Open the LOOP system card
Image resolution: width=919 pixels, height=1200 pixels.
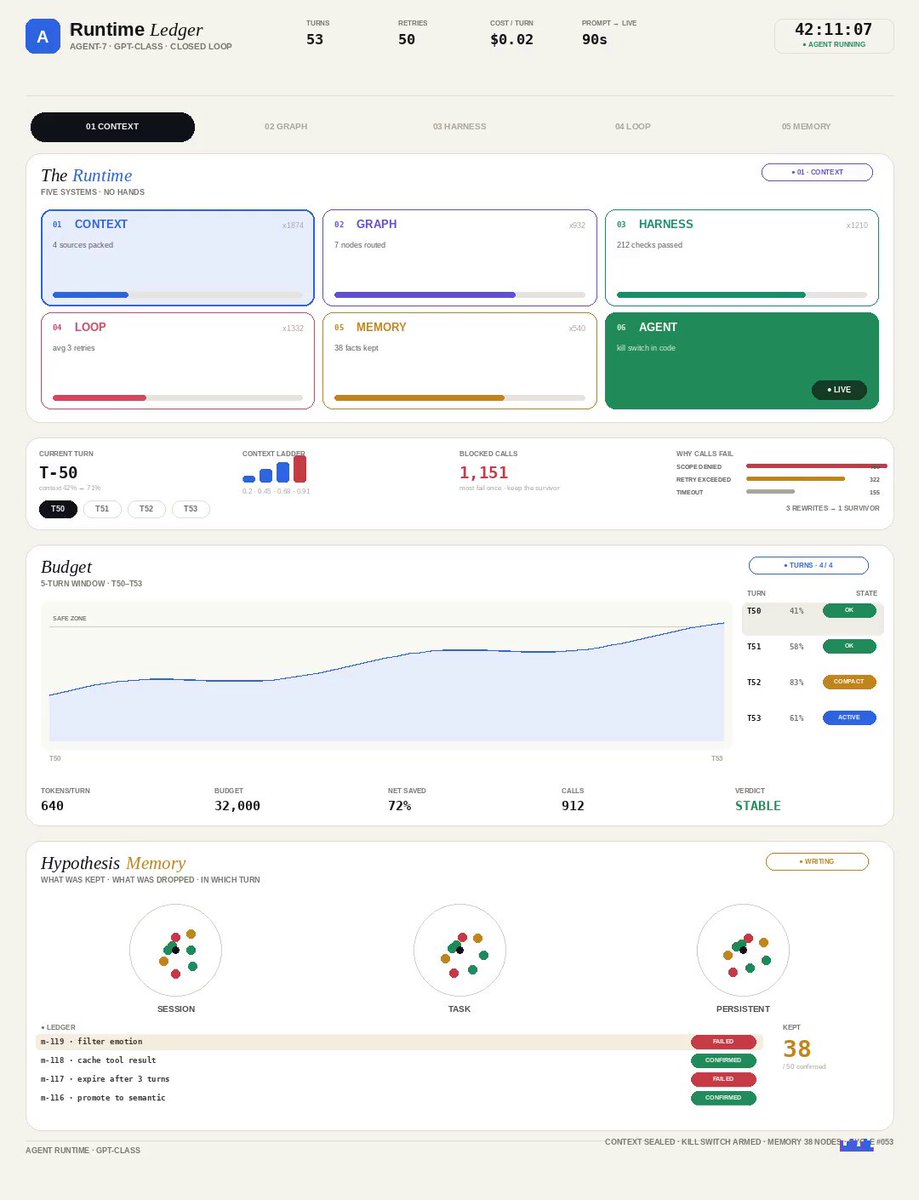(178, 361)
